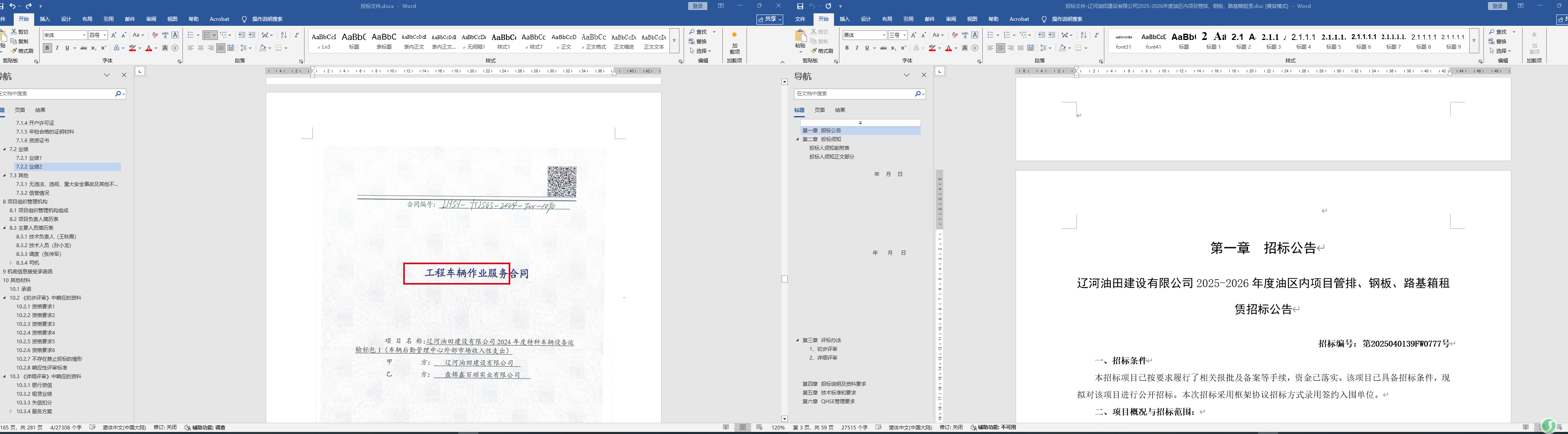Collapse the 7.2 业绩 heading
This screenshot has width=1568, height=434.
(5, 149)
